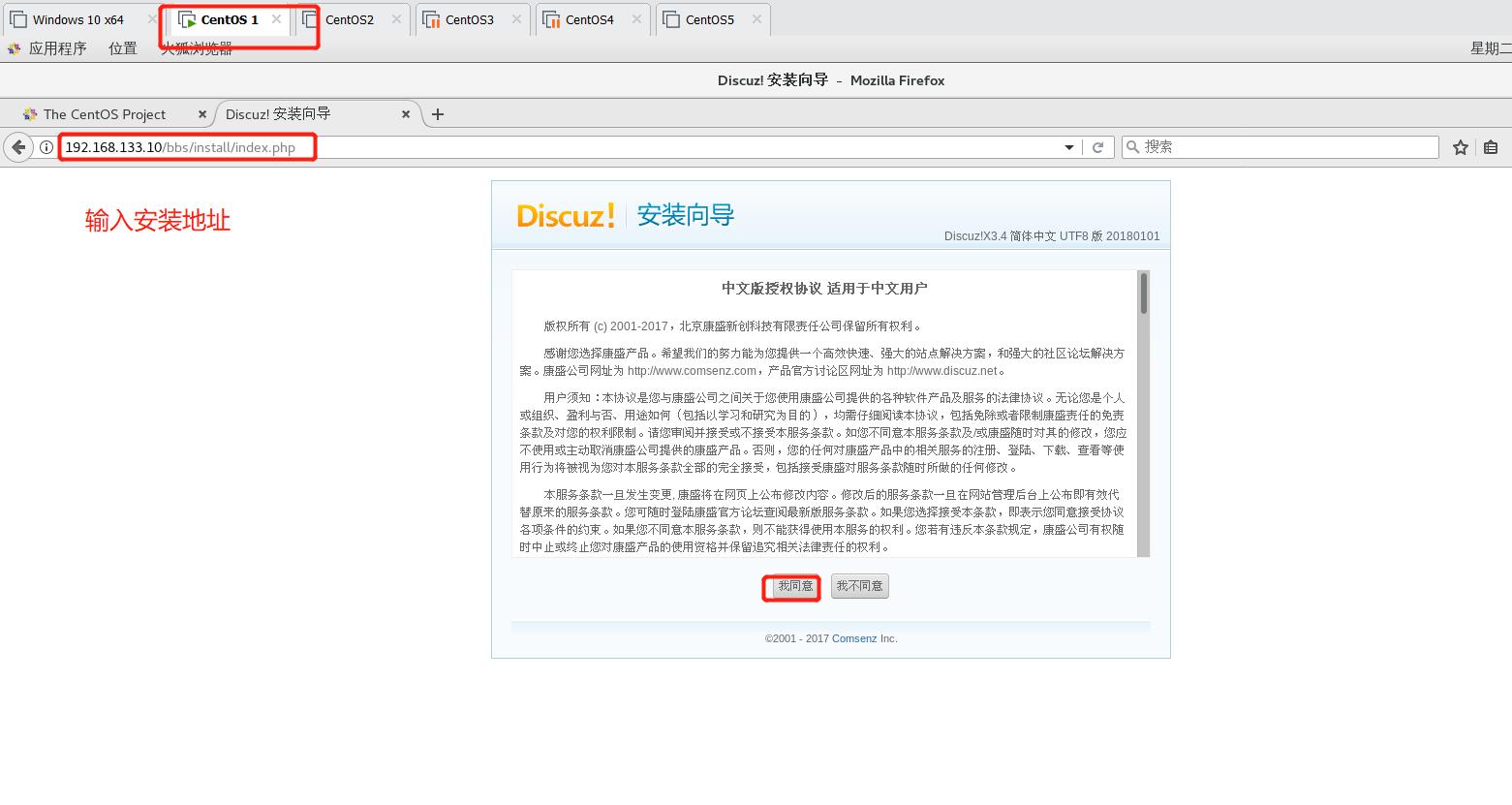The height and width of the screenshot is (805, 1512).
Task: Close the CentOS5 VM tab
Action: click(x=756, y=19)
